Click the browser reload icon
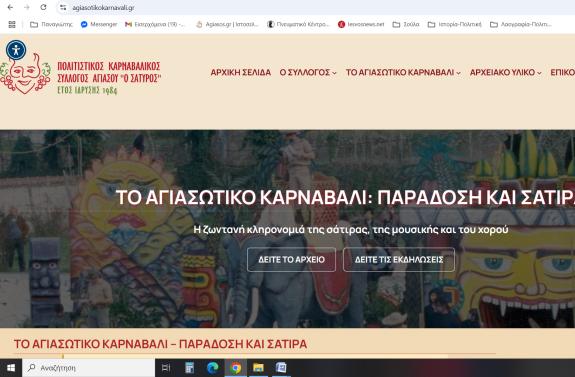The image size is (575, 377). click(x=43, y=7)
